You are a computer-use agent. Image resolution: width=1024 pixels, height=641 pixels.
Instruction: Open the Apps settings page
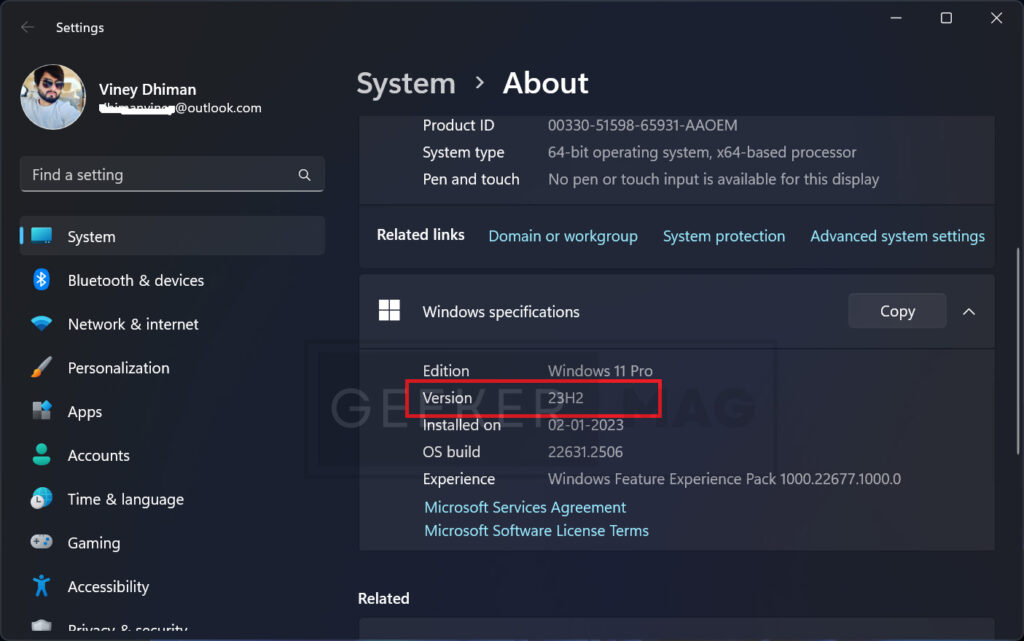(x=172, y=411)
